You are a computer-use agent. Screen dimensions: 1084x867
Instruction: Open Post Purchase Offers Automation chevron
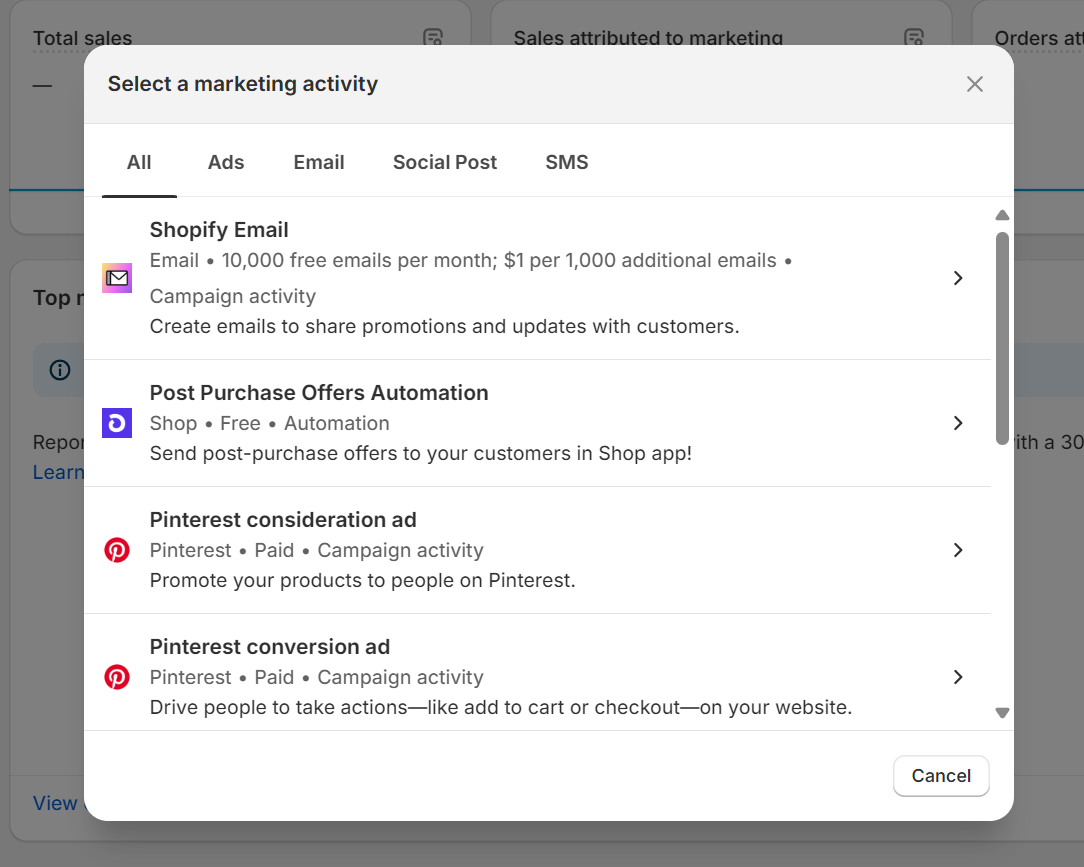click(958, 423)
